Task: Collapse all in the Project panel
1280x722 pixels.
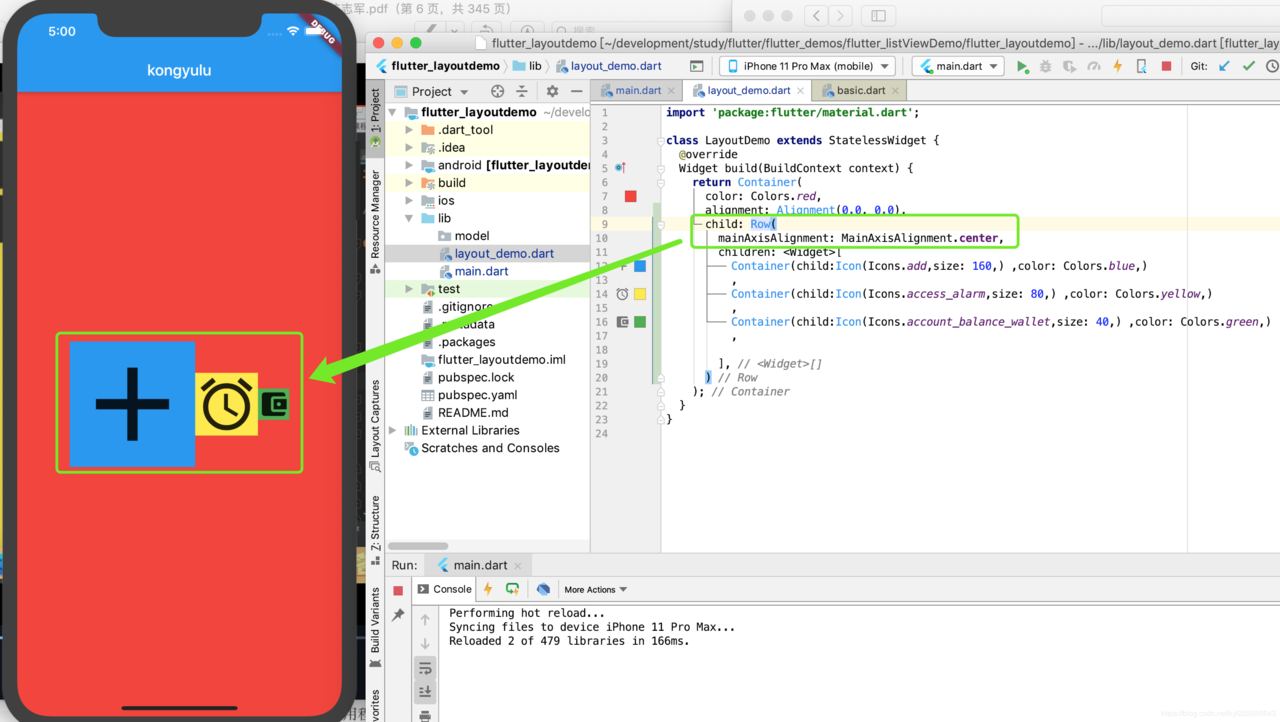Action: coord(521,91)
